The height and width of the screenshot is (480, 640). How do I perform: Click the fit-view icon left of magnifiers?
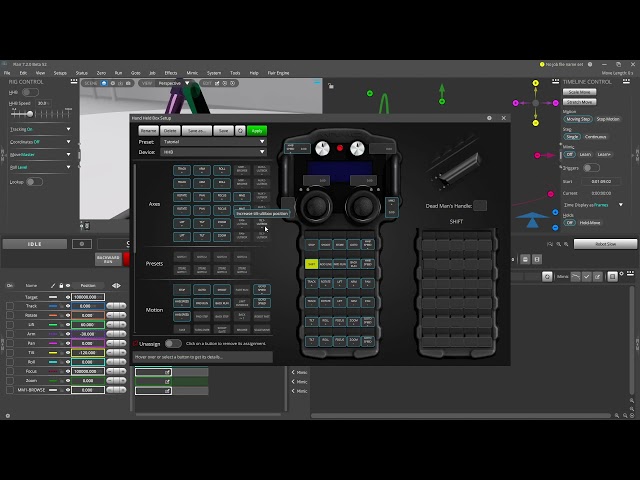[550, 244]
